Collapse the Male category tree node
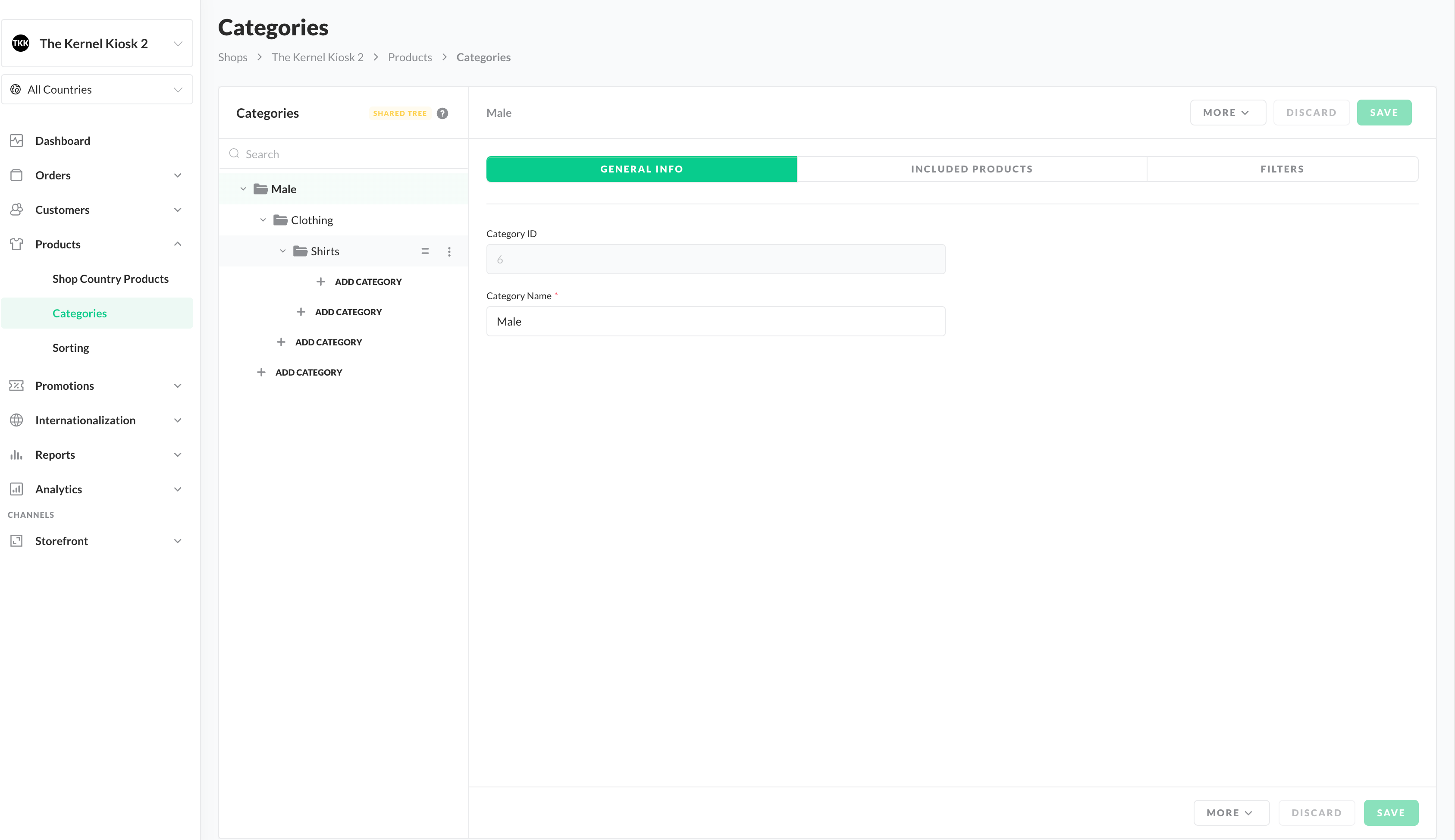The image size is (1455, 840). 243,189
